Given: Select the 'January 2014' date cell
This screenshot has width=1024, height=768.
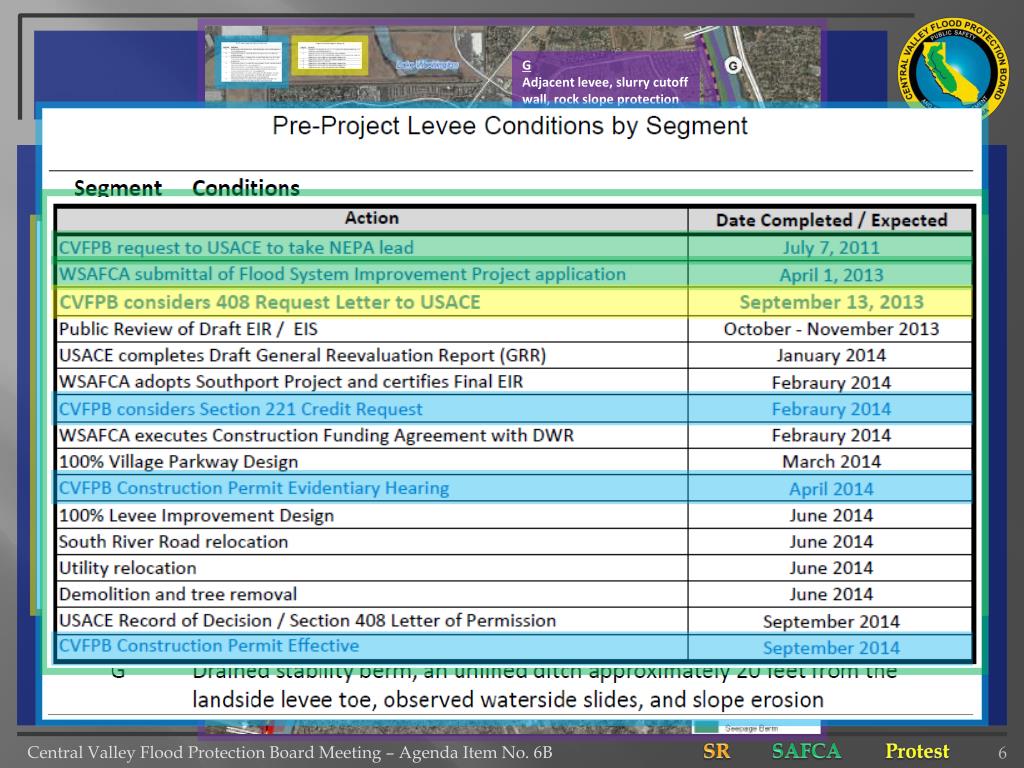Looking at the screenshot, I should click(x=831, y=355).
